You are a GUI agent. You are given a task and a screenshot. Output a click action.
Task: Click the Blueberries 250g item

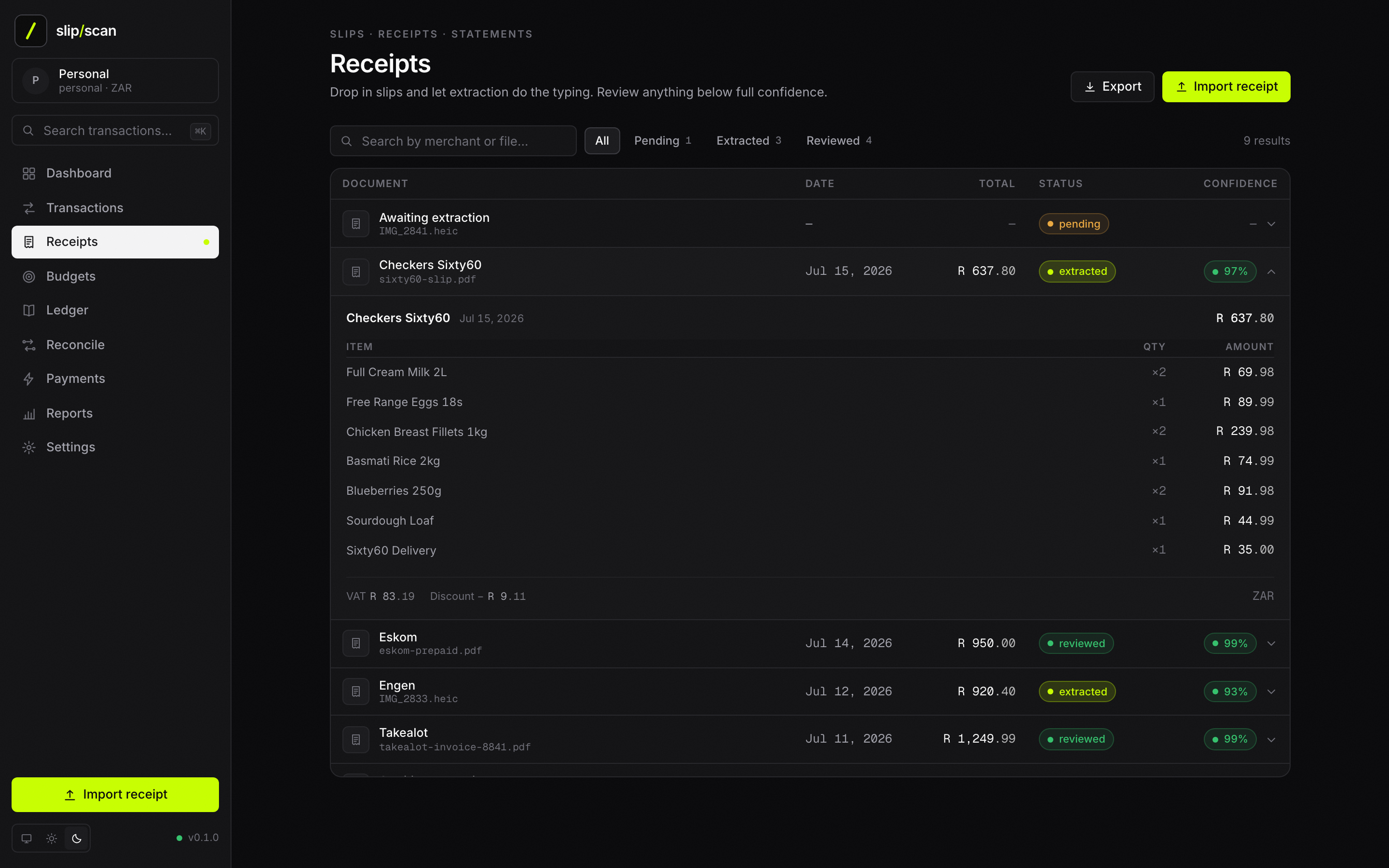[x=394, y=491]
